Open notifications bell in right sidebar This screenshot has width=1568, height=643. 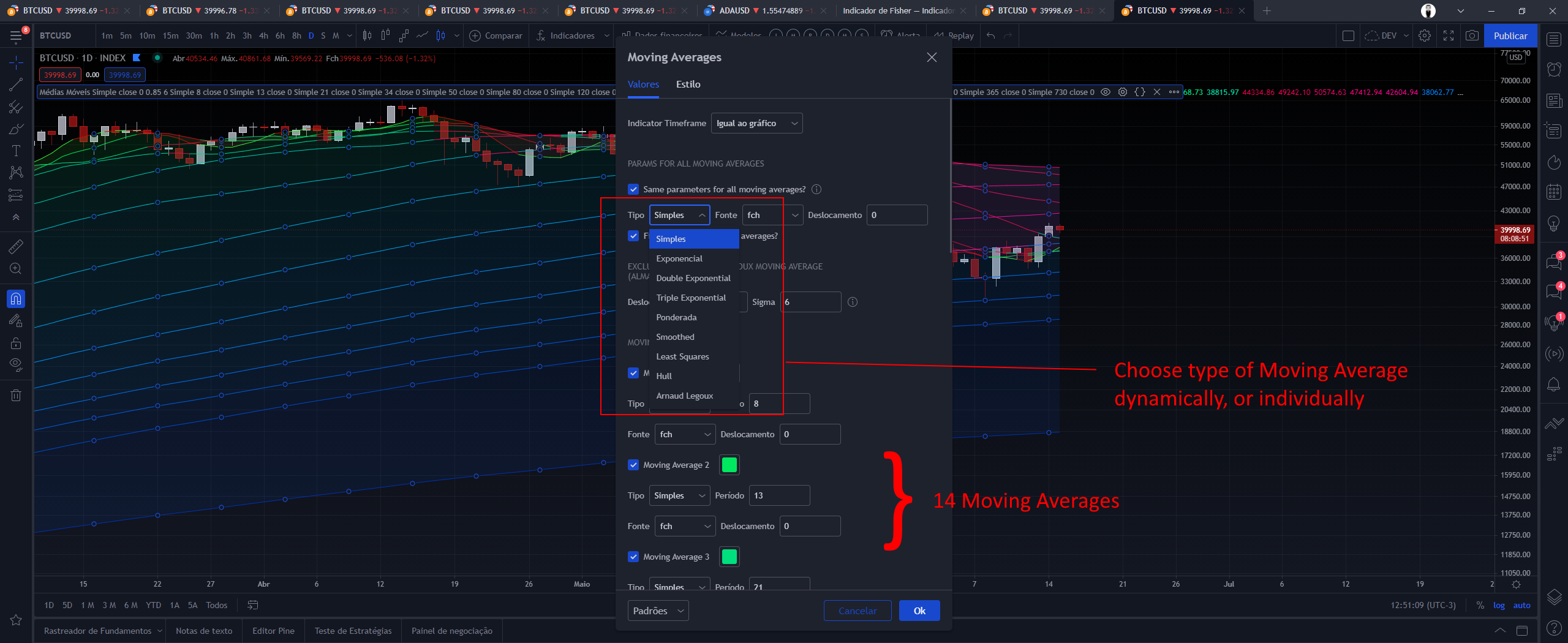(1554, 384)
